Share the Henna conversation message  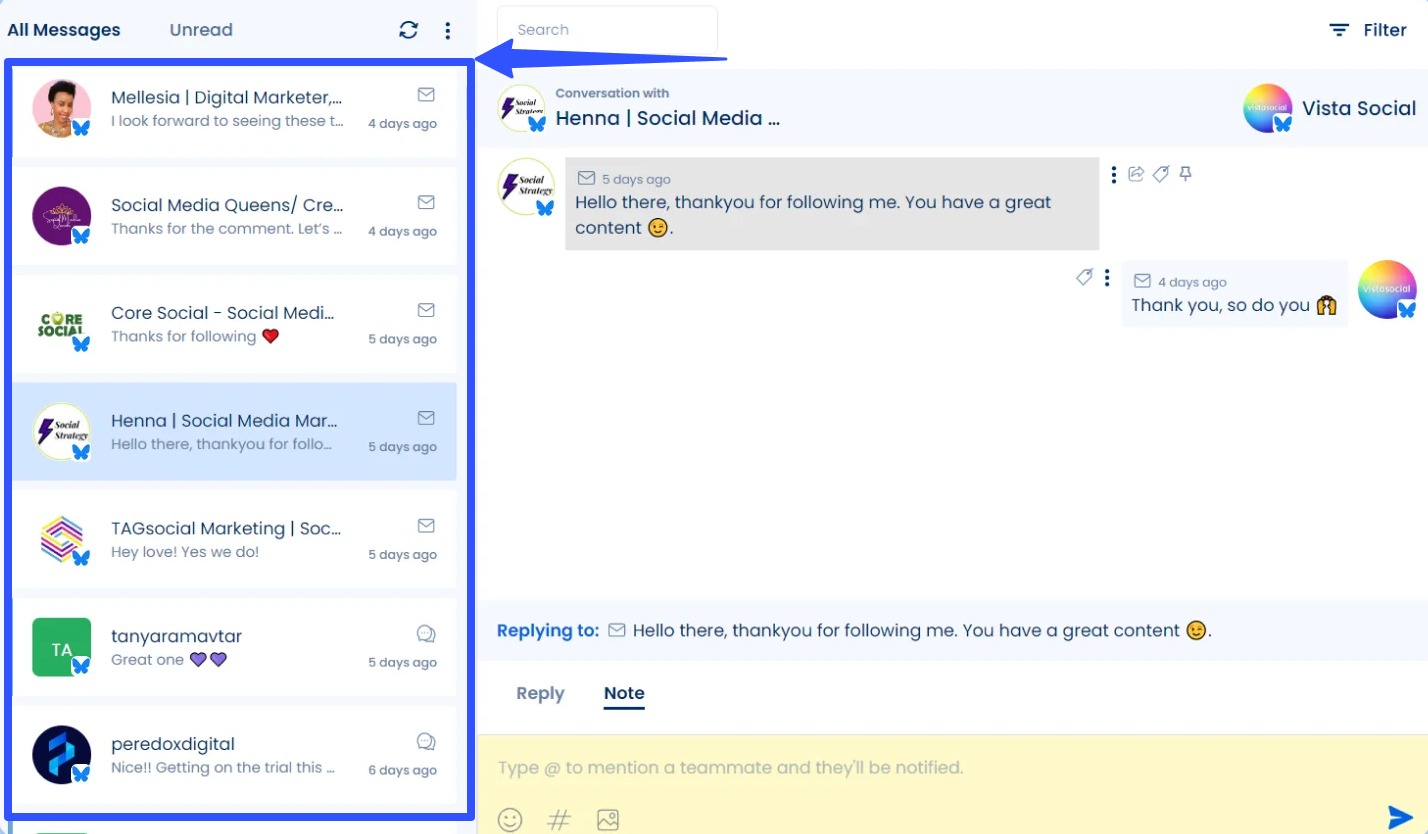coord(1137,173)
